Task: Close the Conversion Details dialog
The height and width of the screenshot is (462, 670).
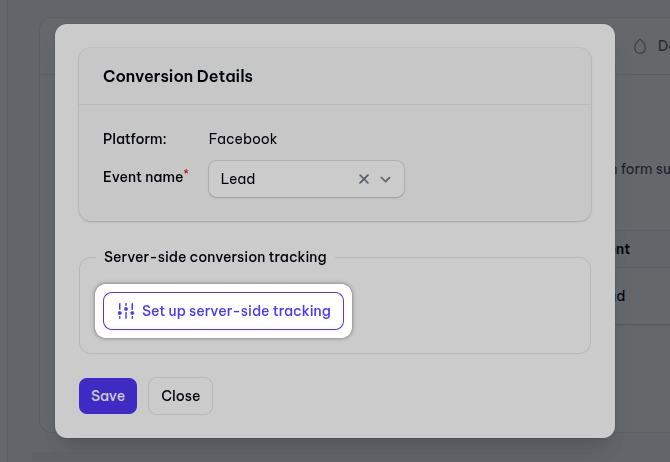Action: (x=180, y=396)
